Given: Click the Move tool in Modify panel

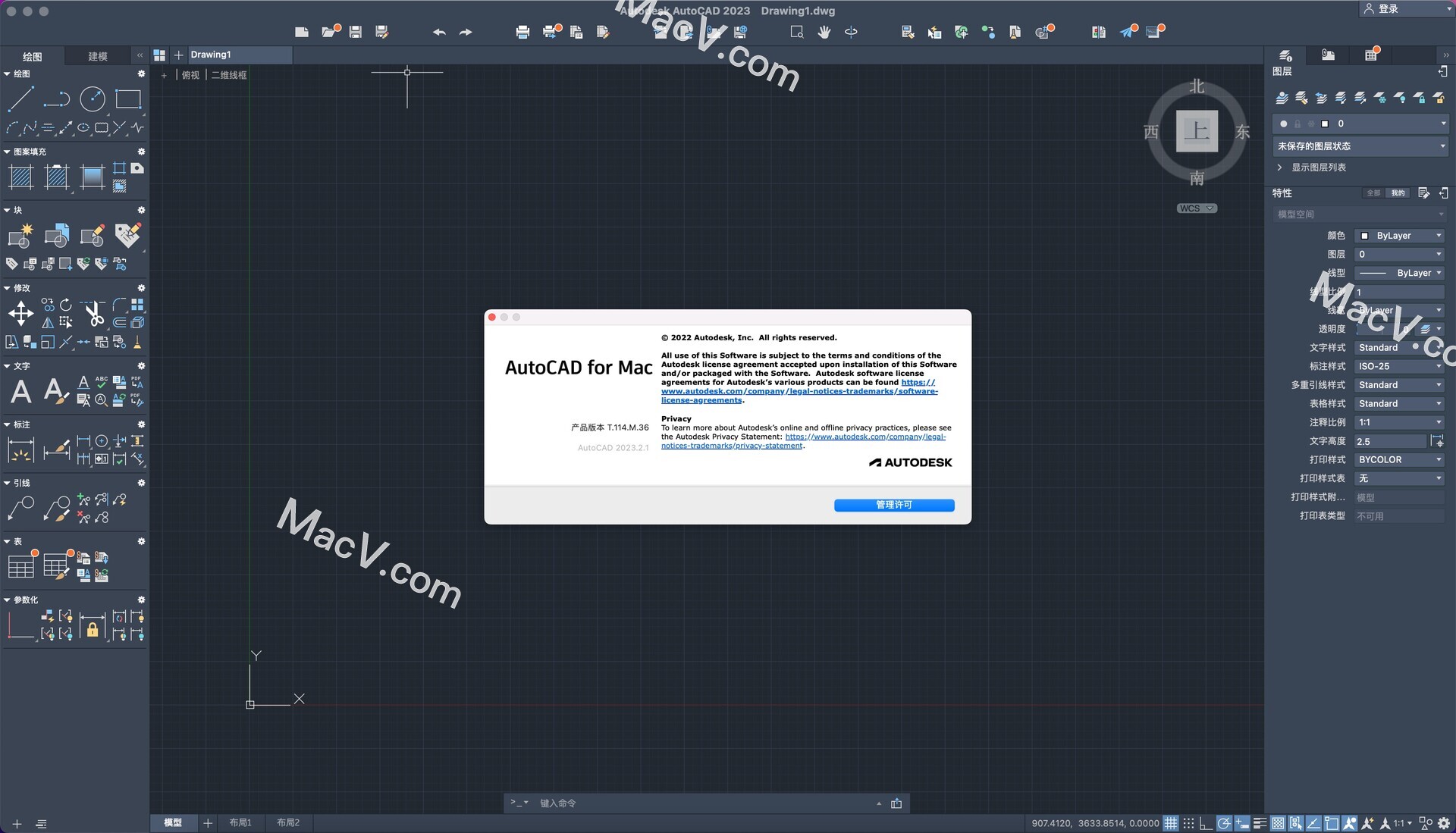Looking at the screenshot, I should (20, 313).
